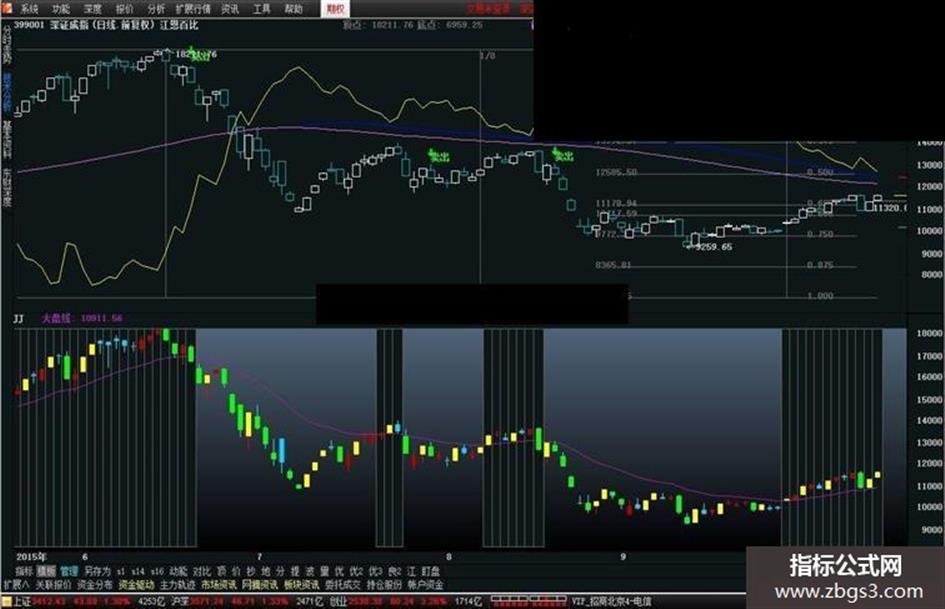Switch to the 资金分布 tab
Screen dimensions: 945x609
pos(95,584)
